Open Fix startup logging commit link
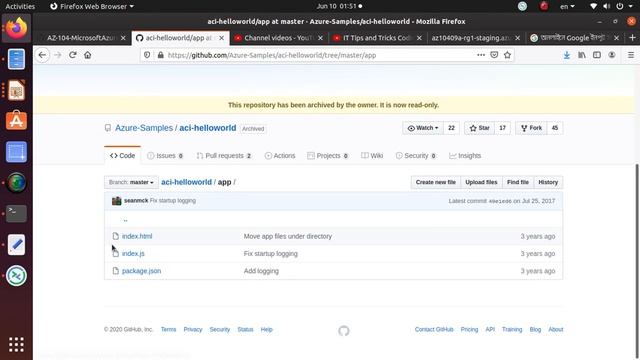Image resolution: width=640 pixels, height=360 pixels. point(173,201)
